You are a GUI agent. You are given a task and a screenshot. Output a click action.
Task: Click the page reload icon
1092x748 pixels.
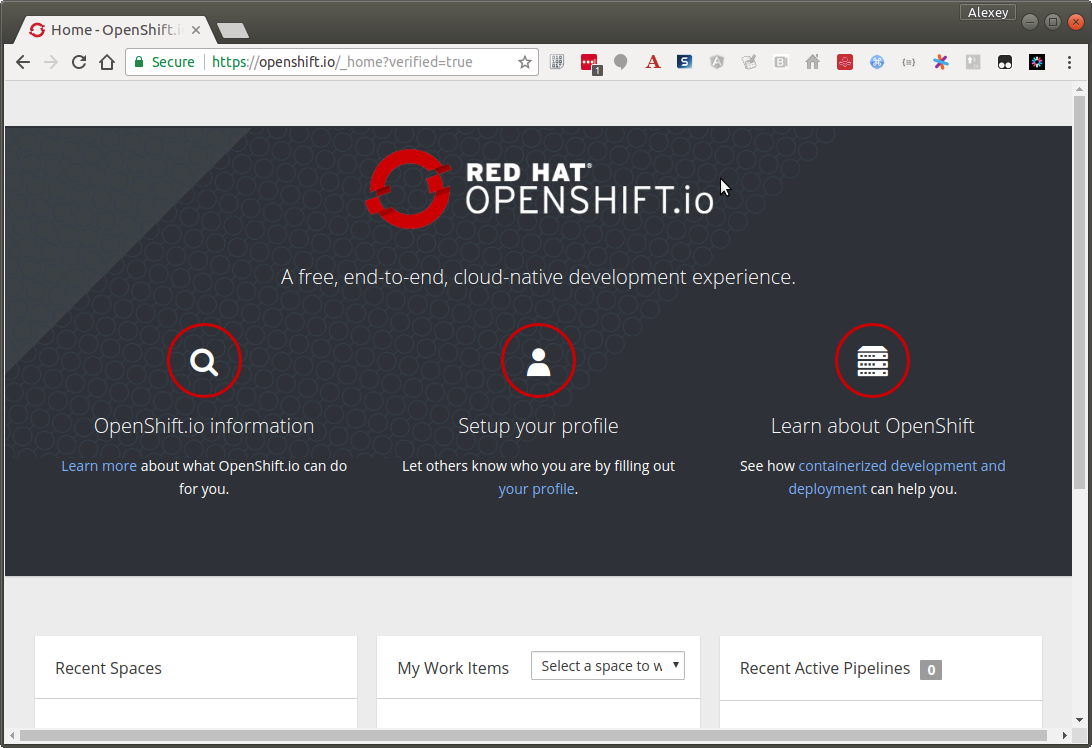[79, 62]
